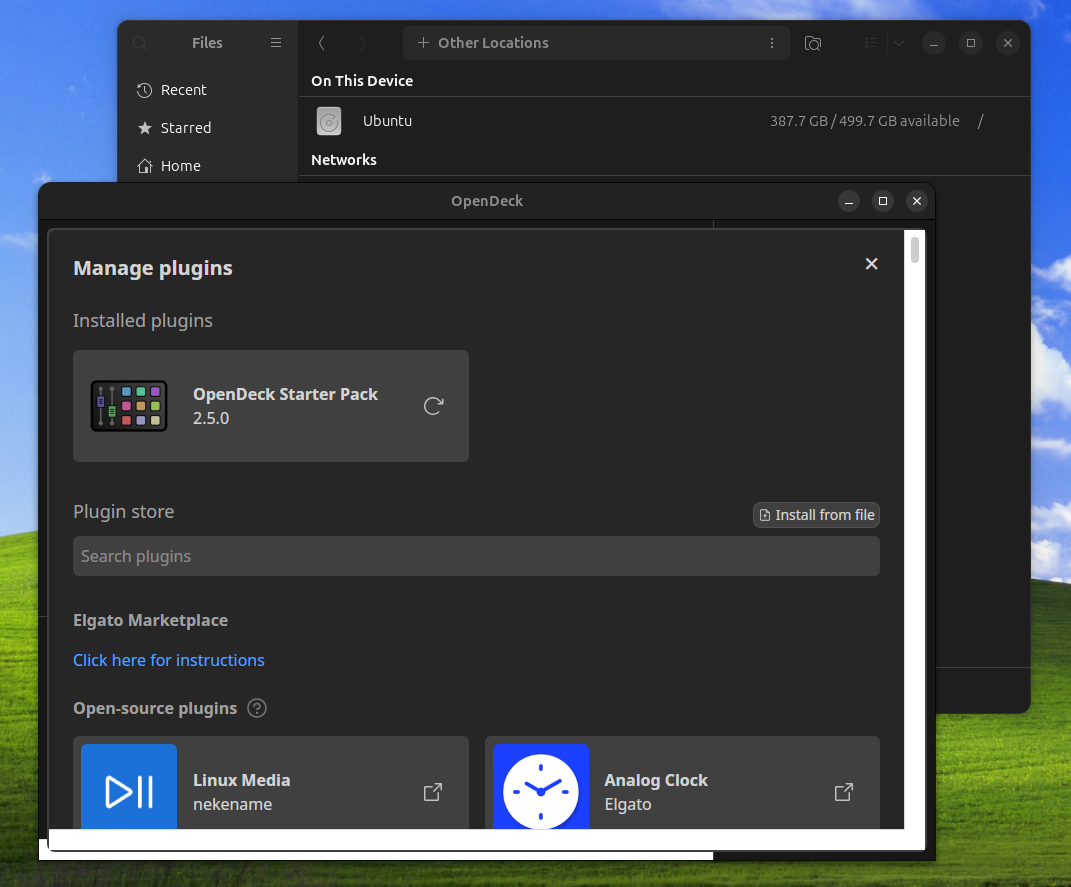
Task: Open search in the Files window
Action: pos(140,43)
